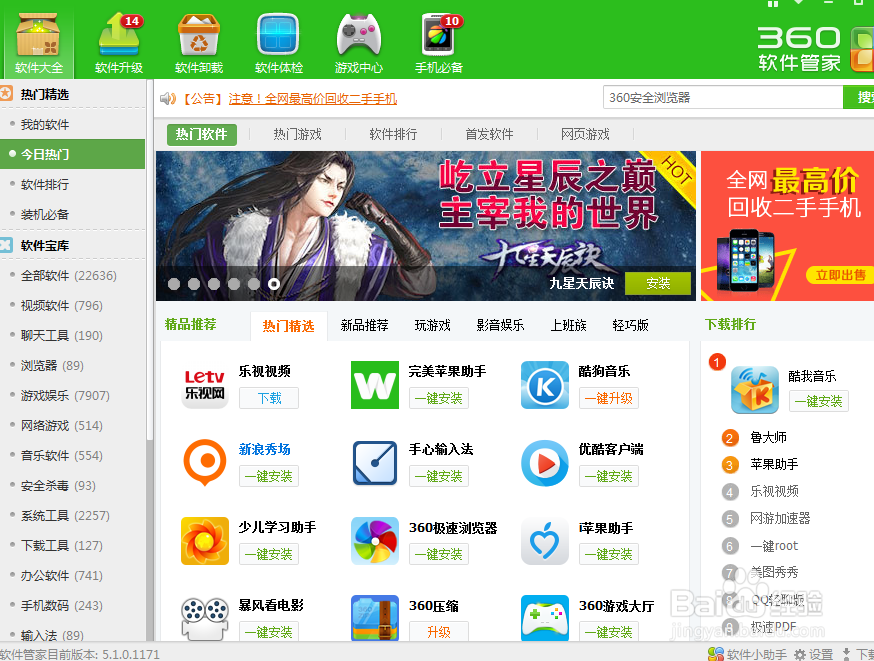This screenshot has width=874, height=661.
Task: Switch to the 软件排行 top tab
Action: click(x=393, y=134)
